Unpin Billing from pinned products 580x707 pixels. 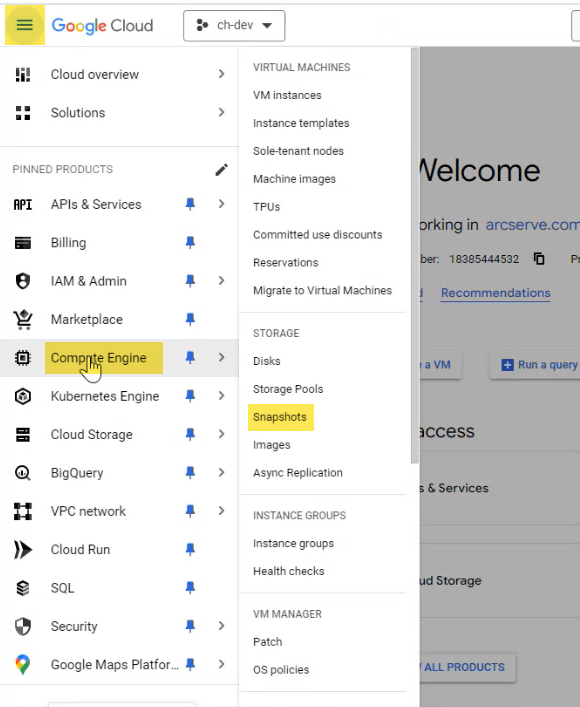(x=190, y=243)
